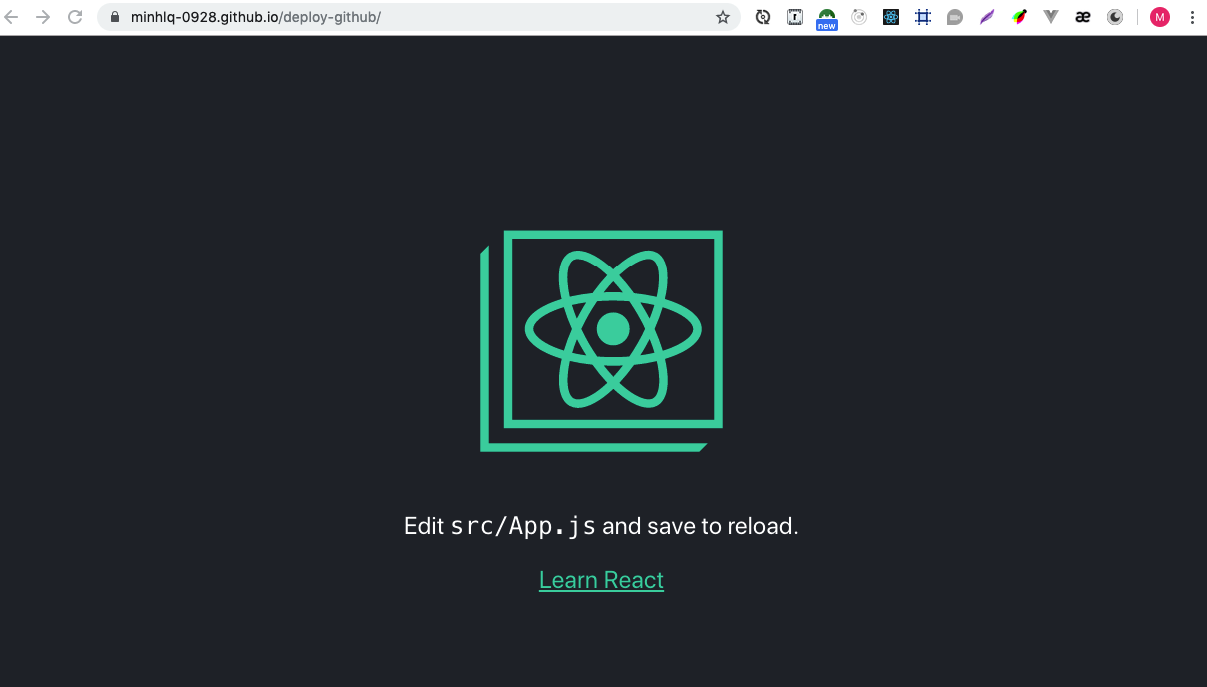Open the React Developer Tools extension
Image resolution: width=1207 pixels, height=687 pixels.
tap(891, 17)
